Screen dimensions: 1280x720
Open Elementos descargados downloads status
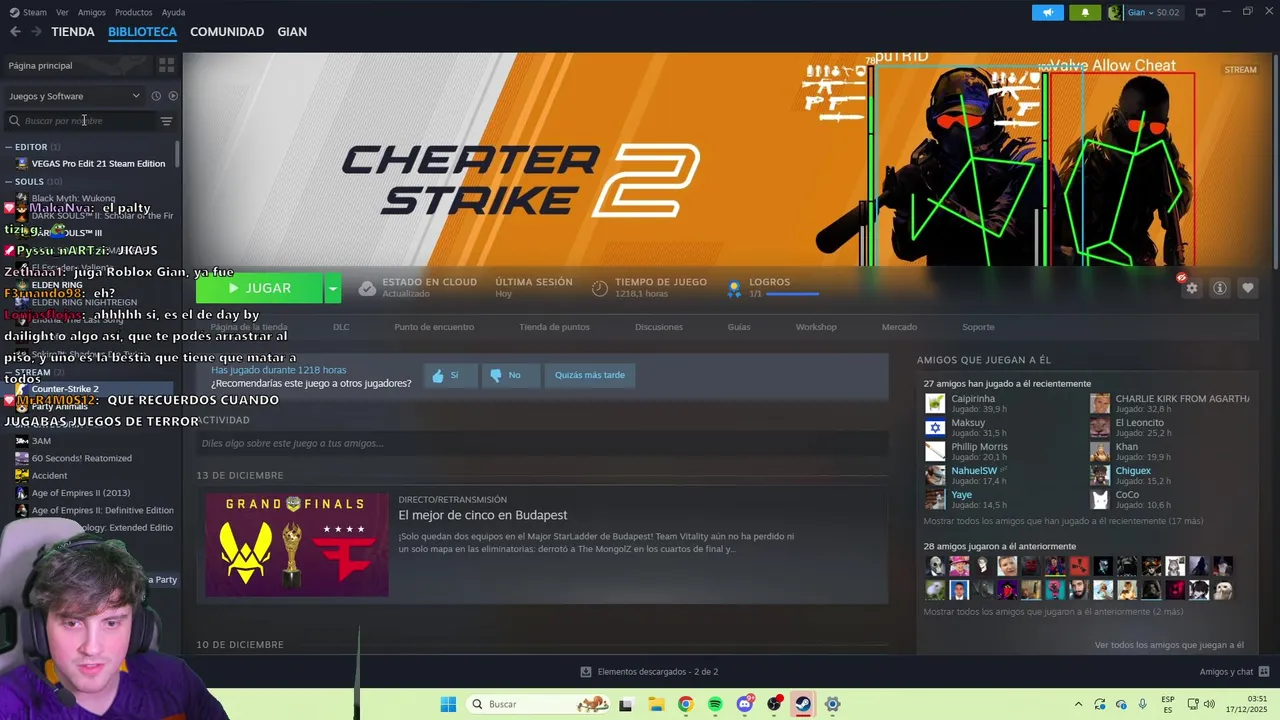[x=649, y=672]
